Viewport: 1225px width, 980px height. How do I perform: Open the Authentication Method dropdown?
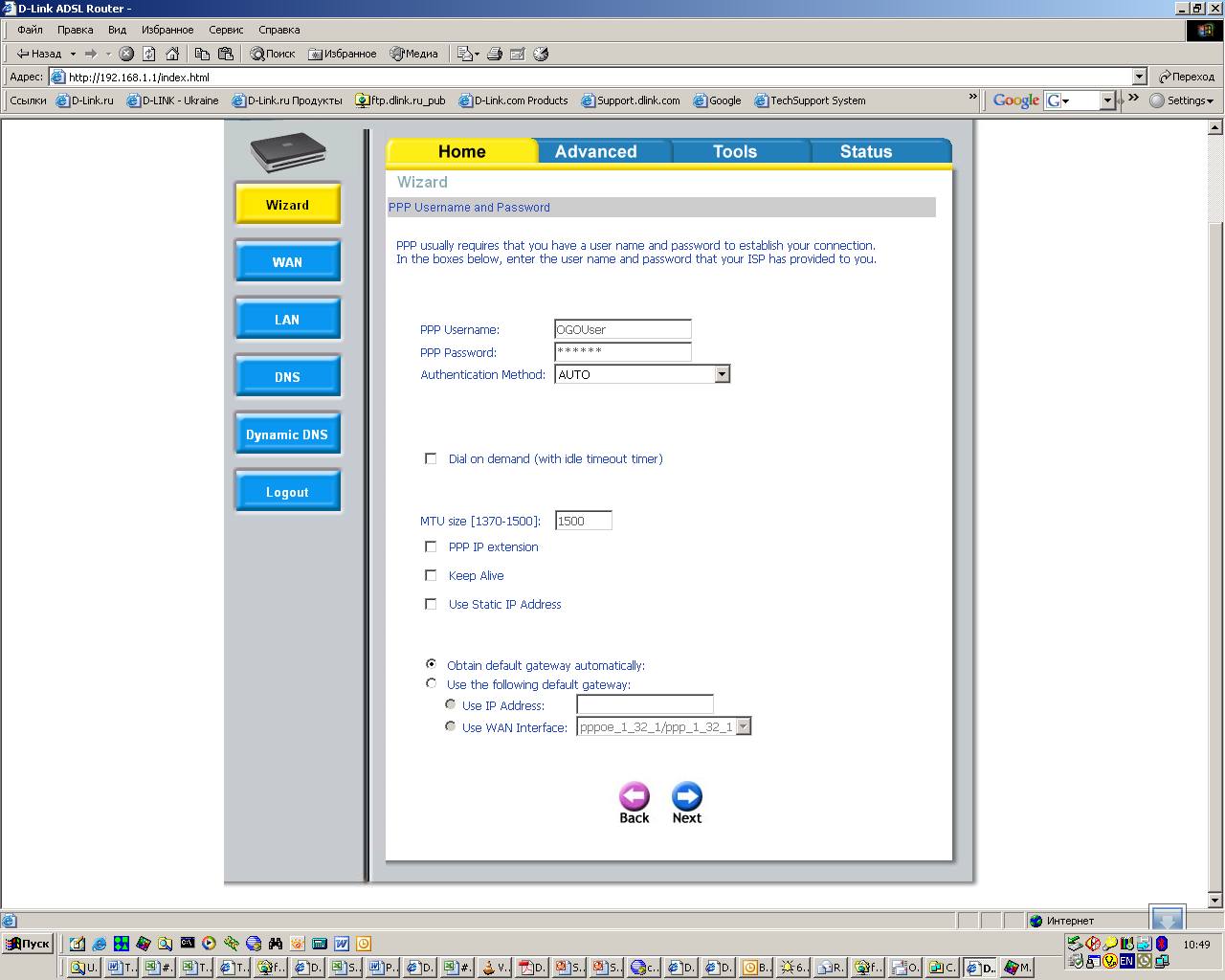(x=722, y=374)
